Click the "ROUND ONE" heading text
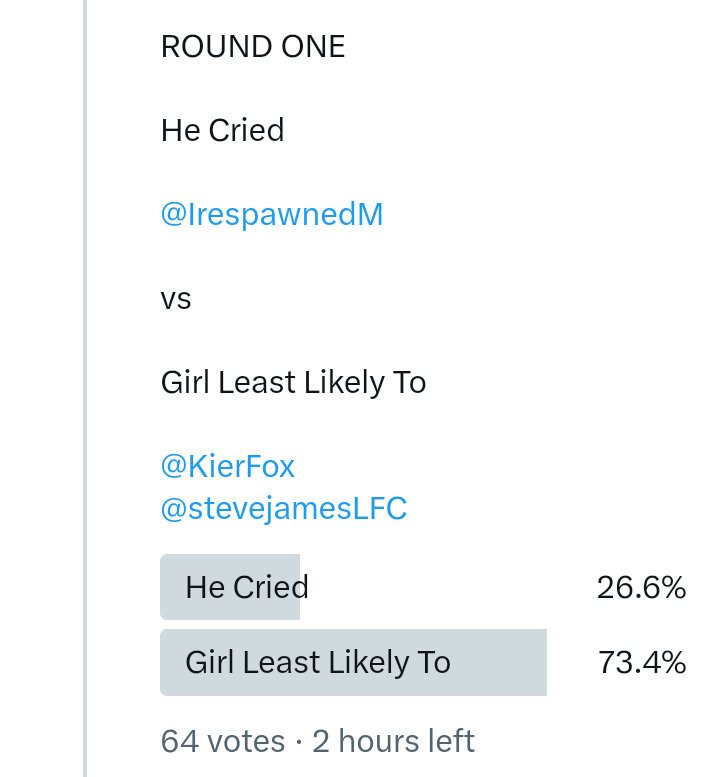The width and height of the screenshot is (720, 777). click(253, 47)
